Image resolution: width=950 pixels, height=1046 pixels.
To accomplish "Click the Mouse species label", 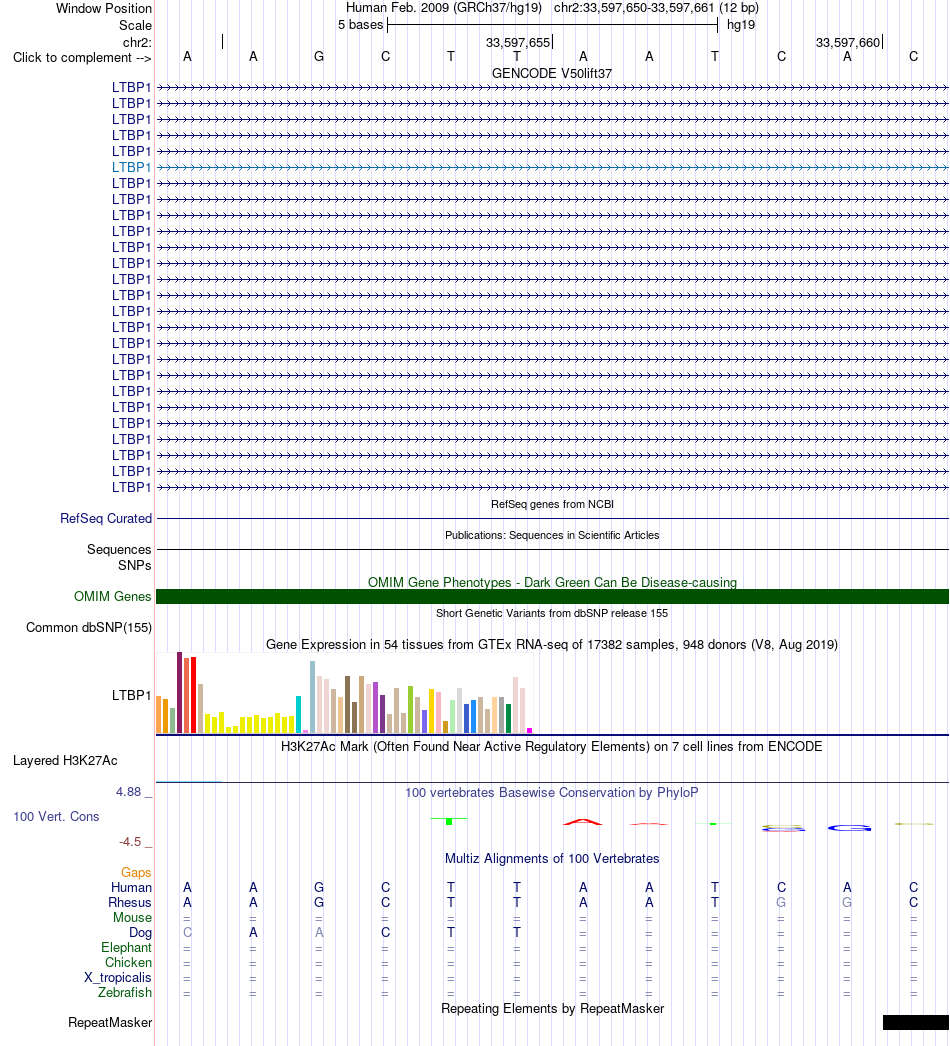I will tap(132, 917).
